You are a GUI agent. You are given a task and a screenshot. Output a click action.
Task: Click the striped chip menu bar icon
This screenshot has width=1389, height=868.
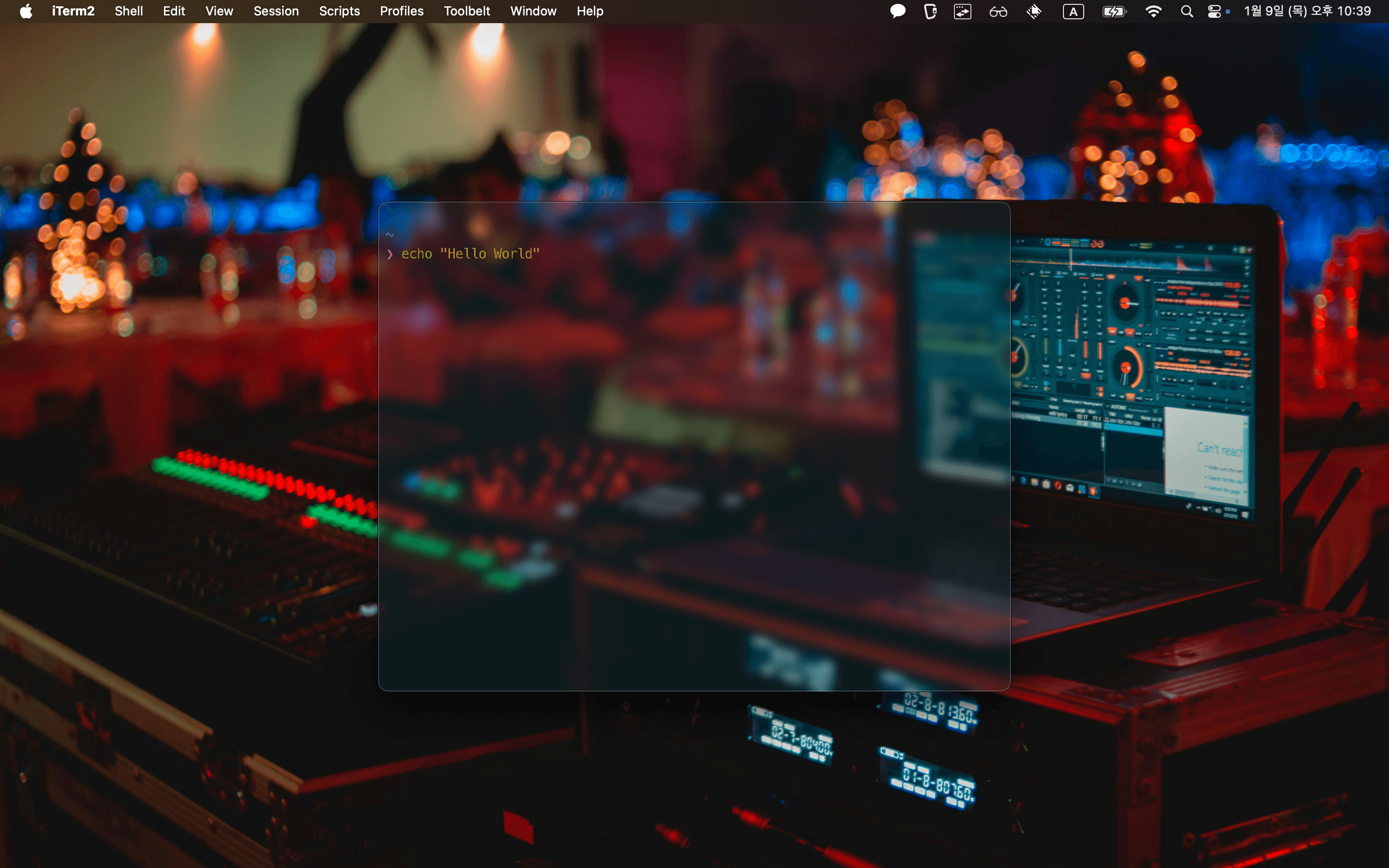(1035, 12)
